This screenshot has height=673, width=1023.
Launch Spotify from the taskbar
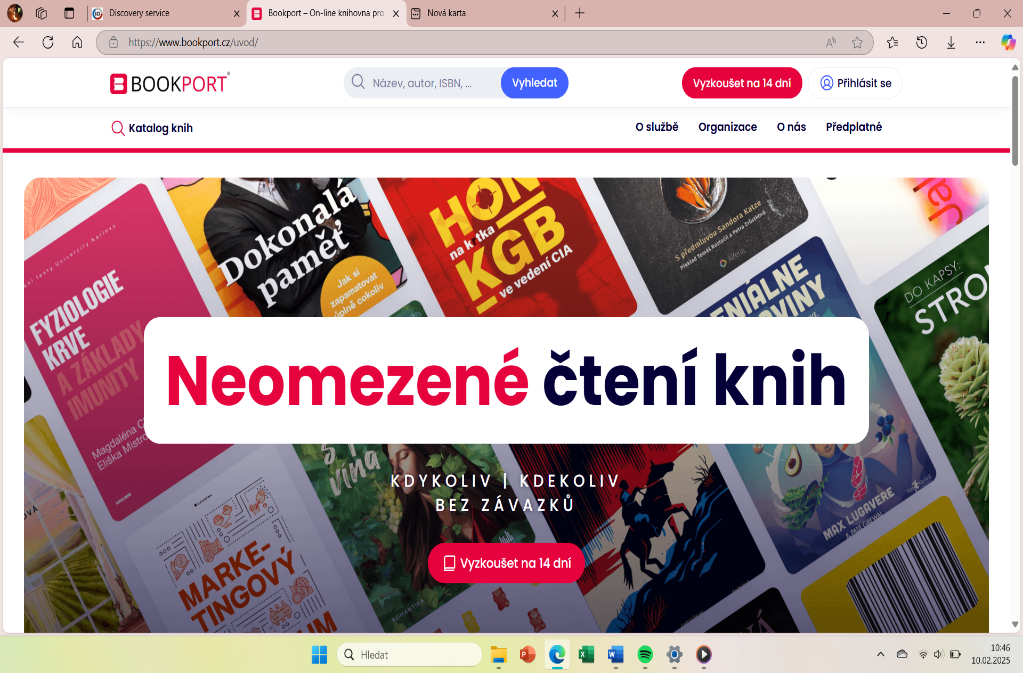tap(645, 654)
